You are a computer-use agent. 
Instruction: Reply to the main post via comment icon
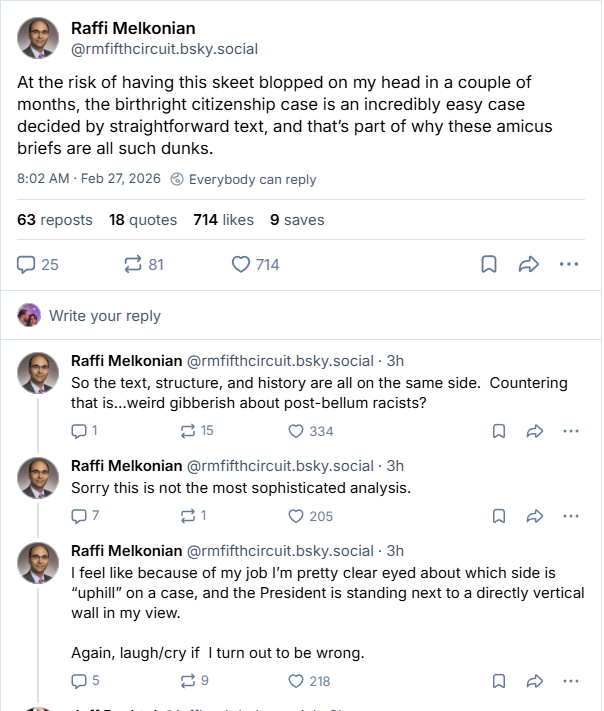[27, 264]
